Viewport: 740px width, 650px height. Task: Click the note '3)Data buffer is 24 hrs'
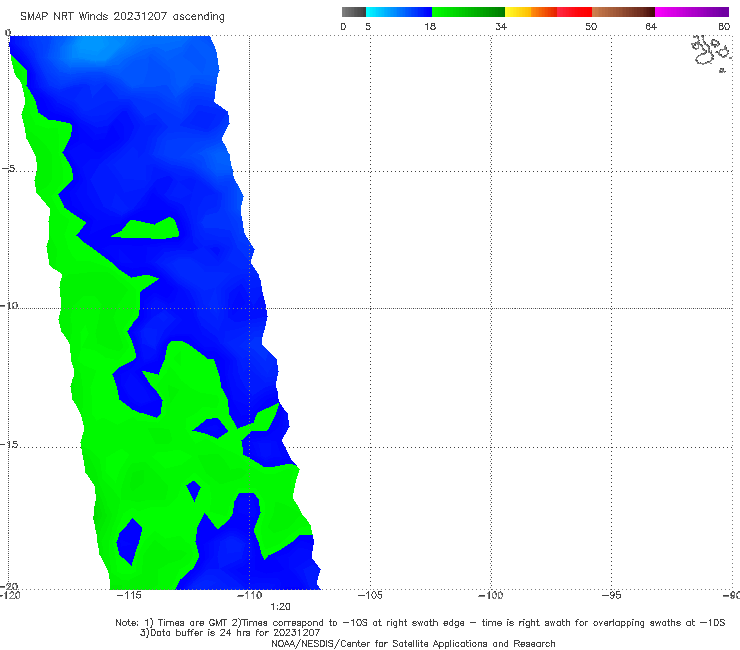(x=230, y=633)
